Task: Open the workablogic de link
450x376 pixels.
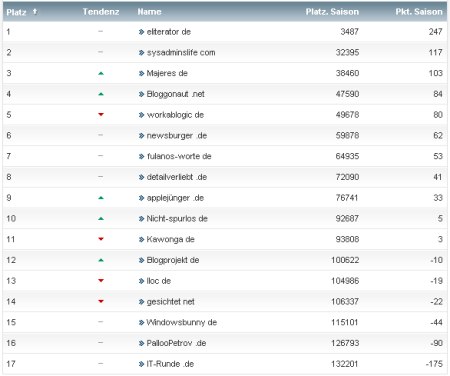Action: [175, 115]
